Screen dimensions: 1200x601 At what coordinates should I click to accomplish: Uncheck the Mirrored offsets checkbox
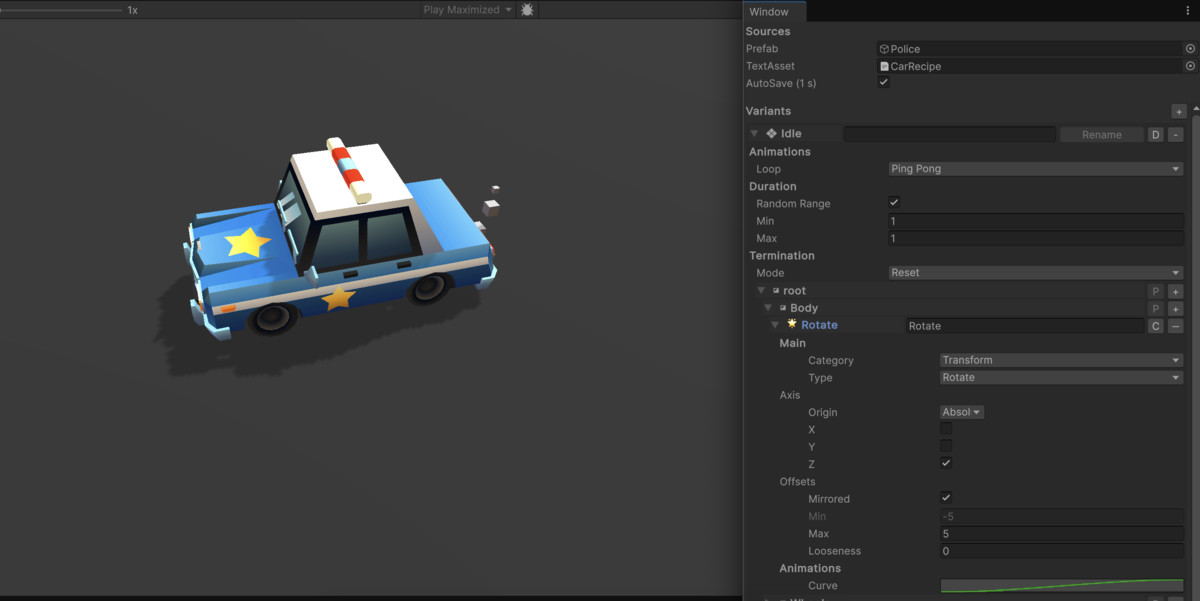tap(946, 498)
